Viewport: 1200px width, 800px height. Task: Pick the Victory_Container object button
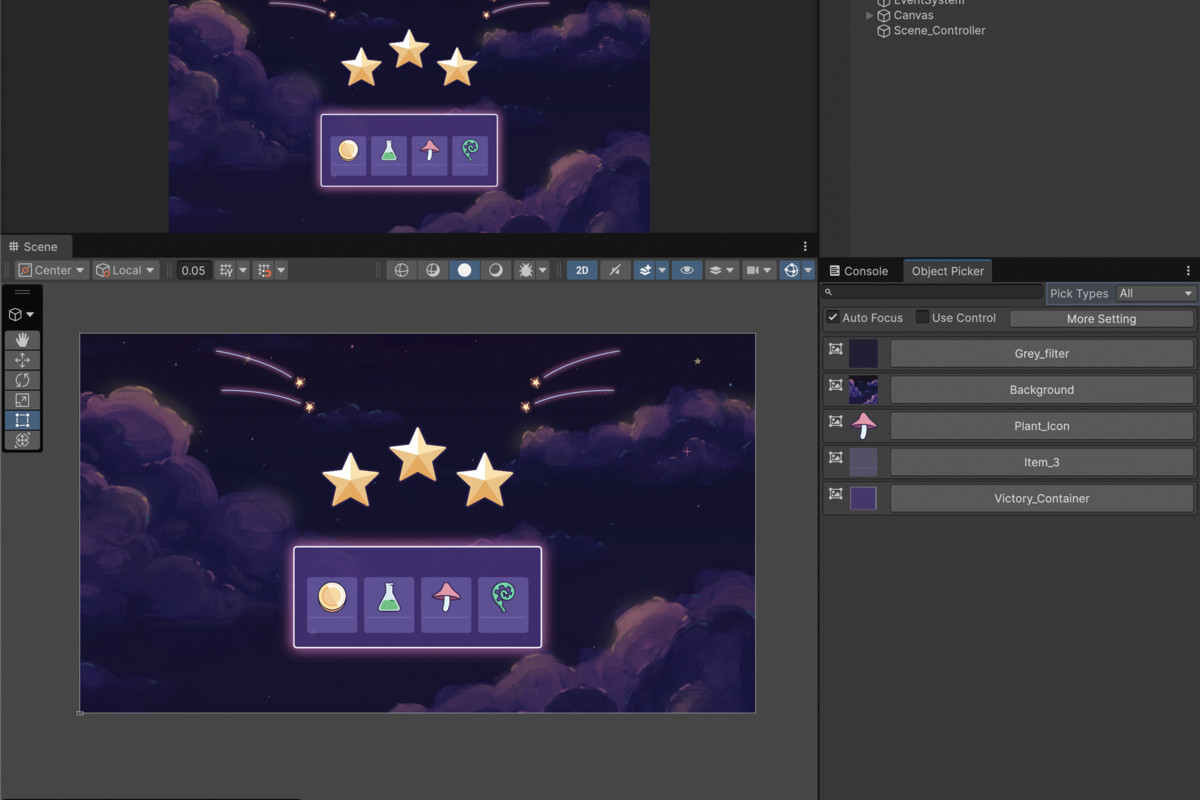1041,498
